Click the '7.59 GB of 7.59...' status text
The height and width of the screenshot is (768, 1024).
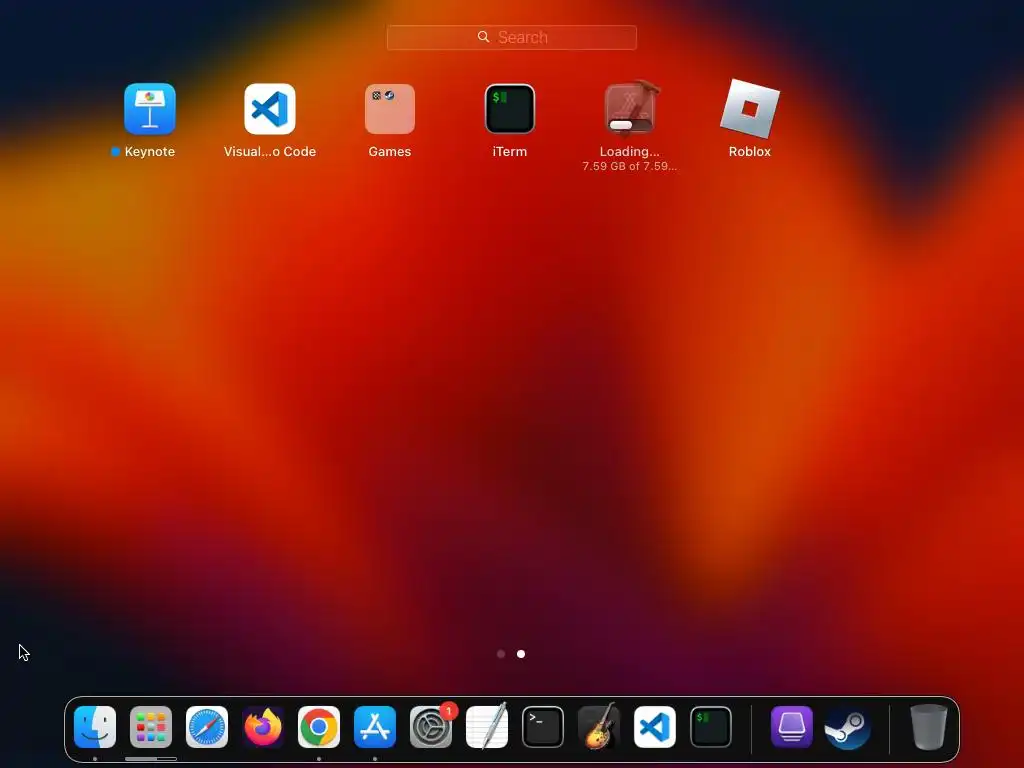[630, 167]
